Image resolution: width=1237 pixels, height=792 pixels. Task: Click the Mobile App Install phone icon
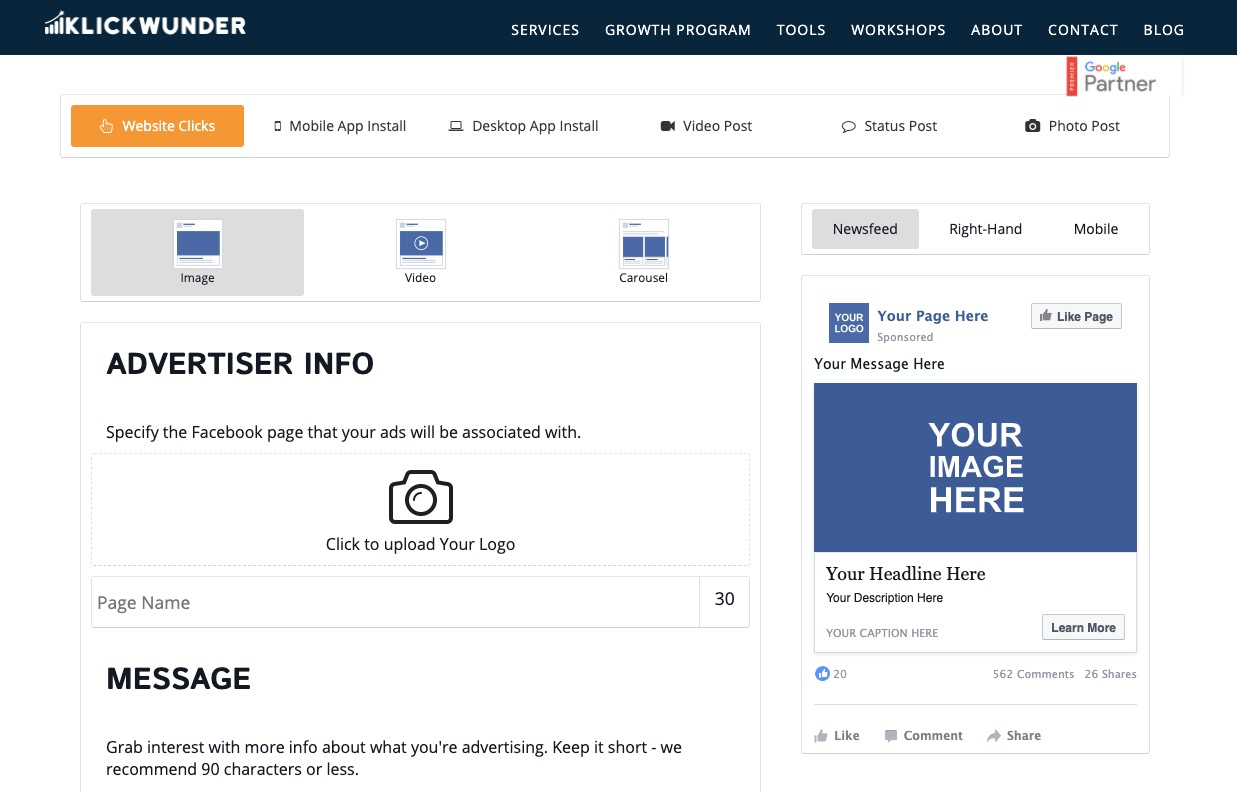coord(277,125)
